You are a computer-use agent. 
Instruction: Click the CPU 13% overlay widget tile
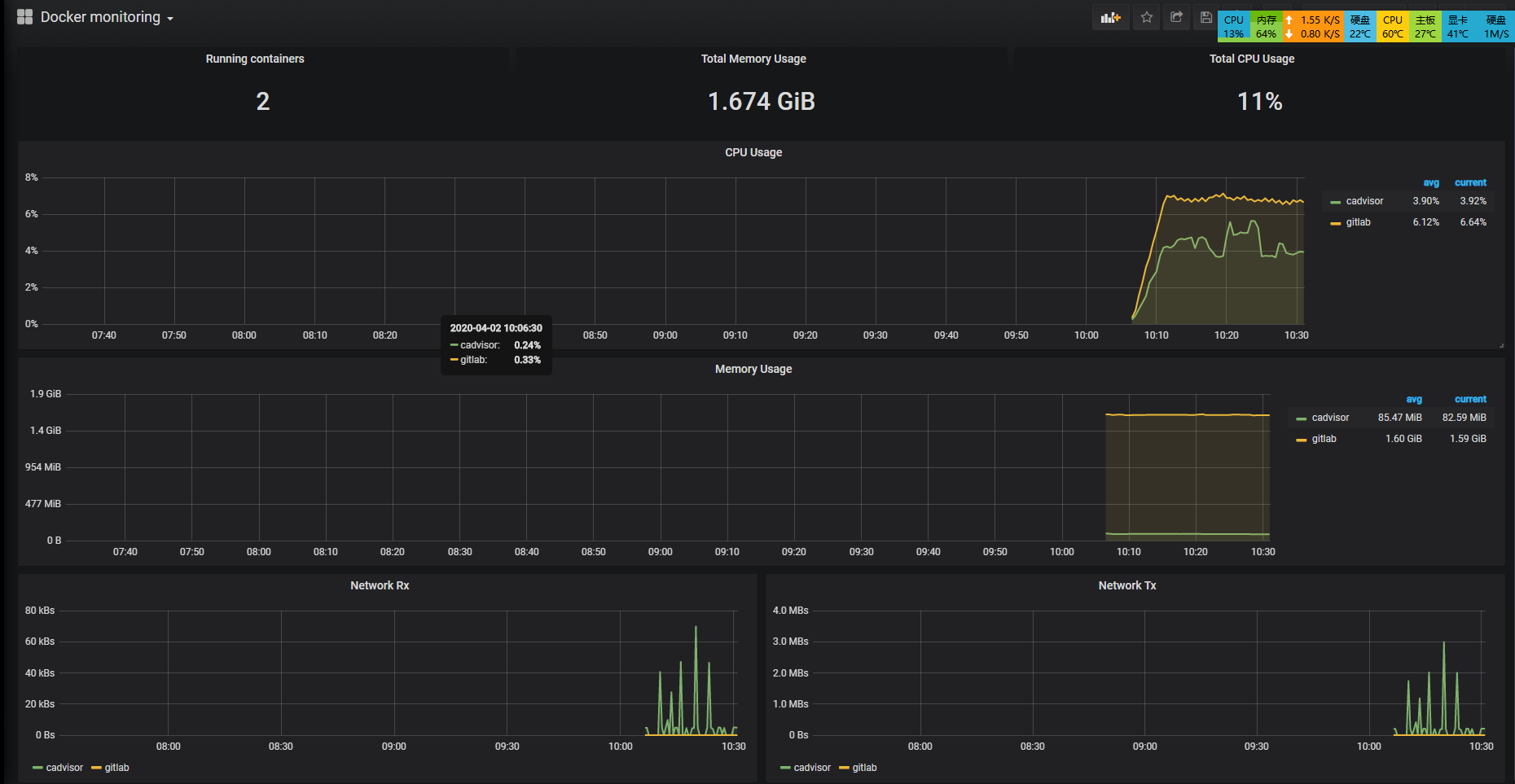1233,26
